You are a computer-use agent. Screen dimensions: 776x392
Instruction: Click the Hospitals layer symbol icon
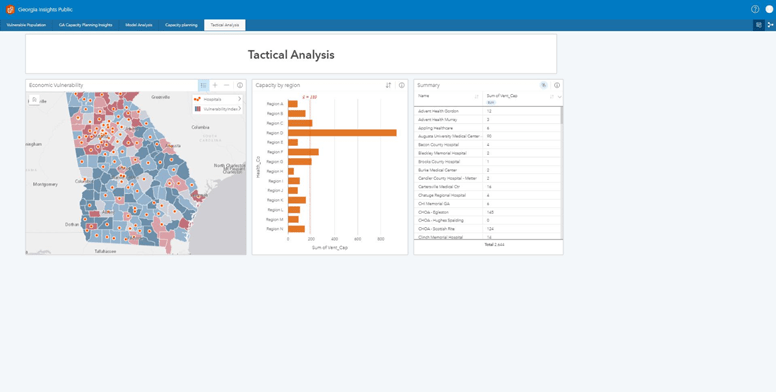pos(197,99)
